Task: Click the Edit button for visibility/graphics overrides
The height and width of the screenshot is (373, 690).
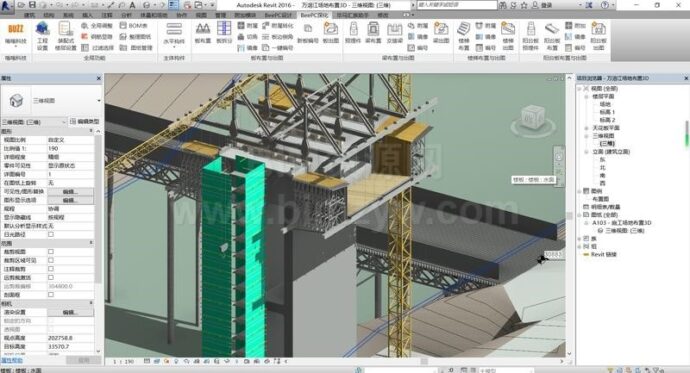Action: click(x=70, y=192)
